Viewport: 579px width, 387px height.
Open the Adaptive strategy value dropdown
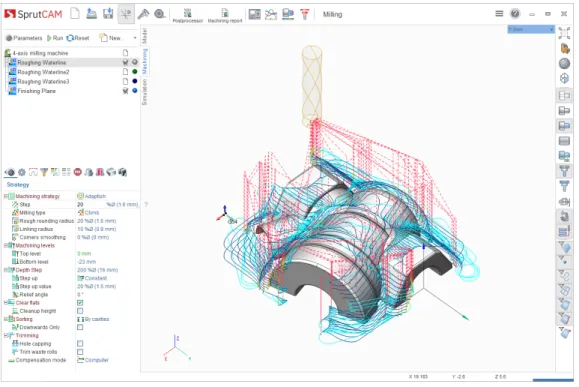tap(107, 196)
